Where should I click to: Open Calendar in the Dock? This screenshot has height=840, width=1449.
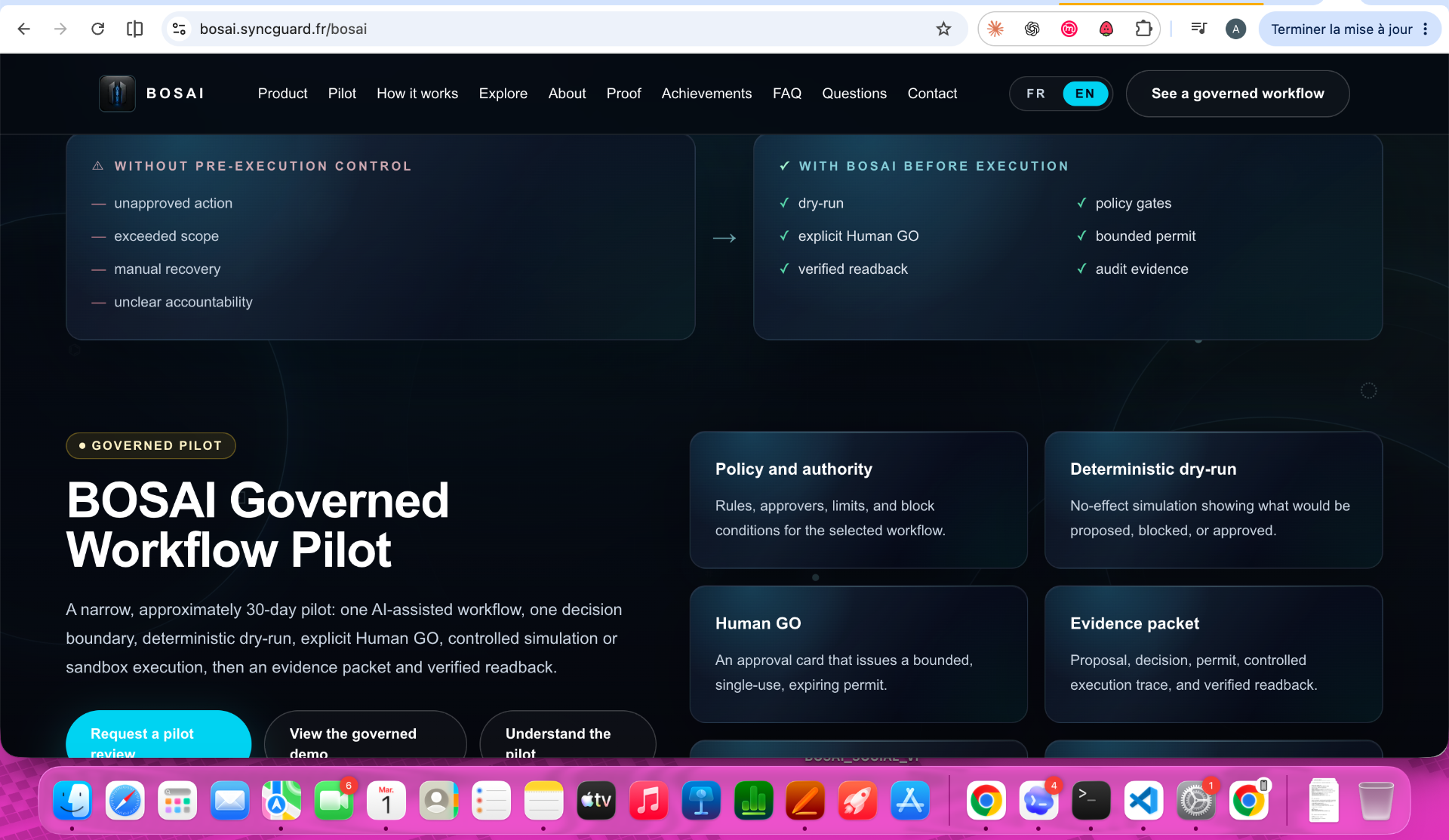click(x=386, y=800)
